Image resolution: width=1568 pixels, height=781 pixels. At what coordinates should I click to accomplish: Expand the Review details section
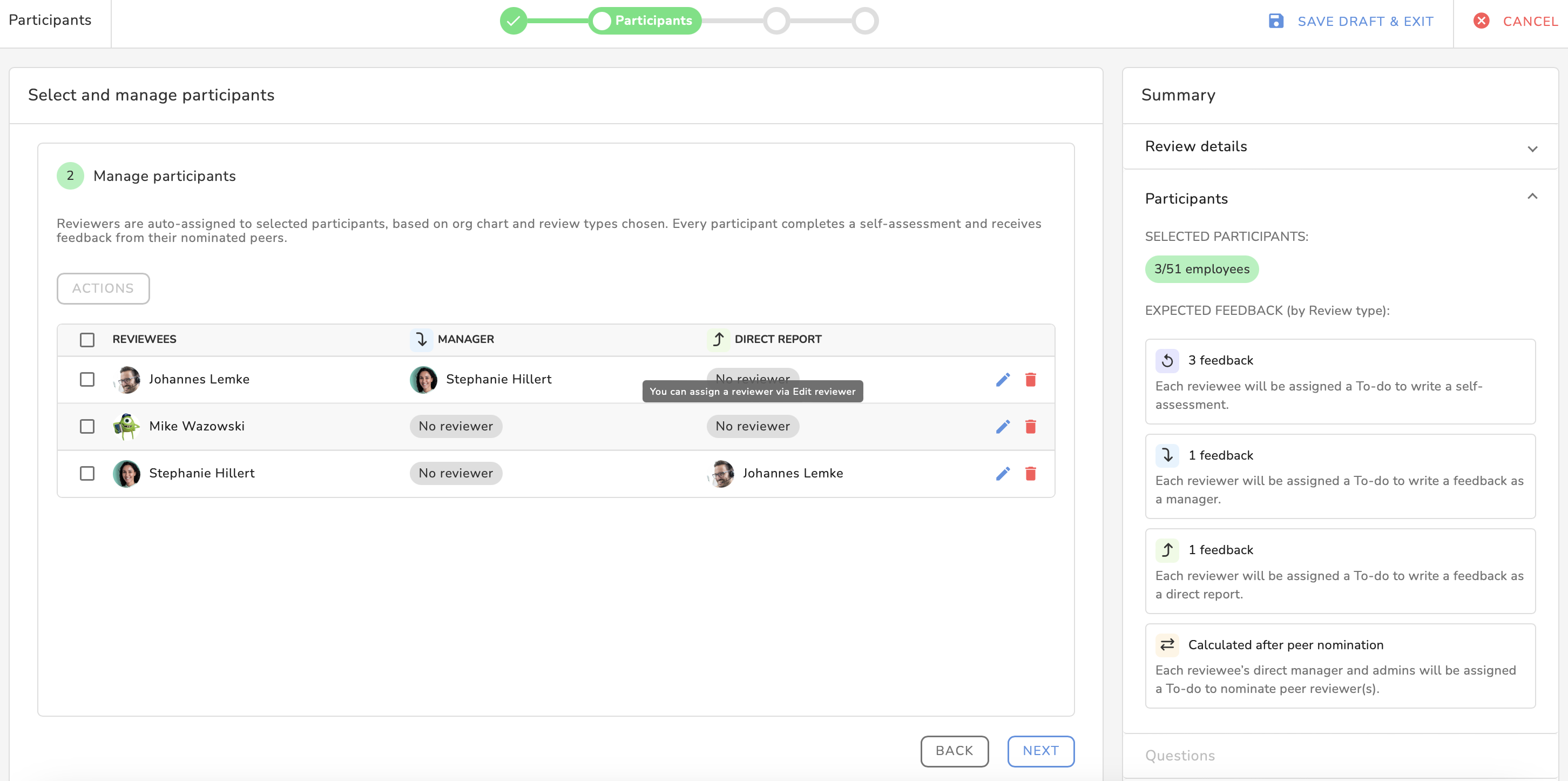point(1532,148)
